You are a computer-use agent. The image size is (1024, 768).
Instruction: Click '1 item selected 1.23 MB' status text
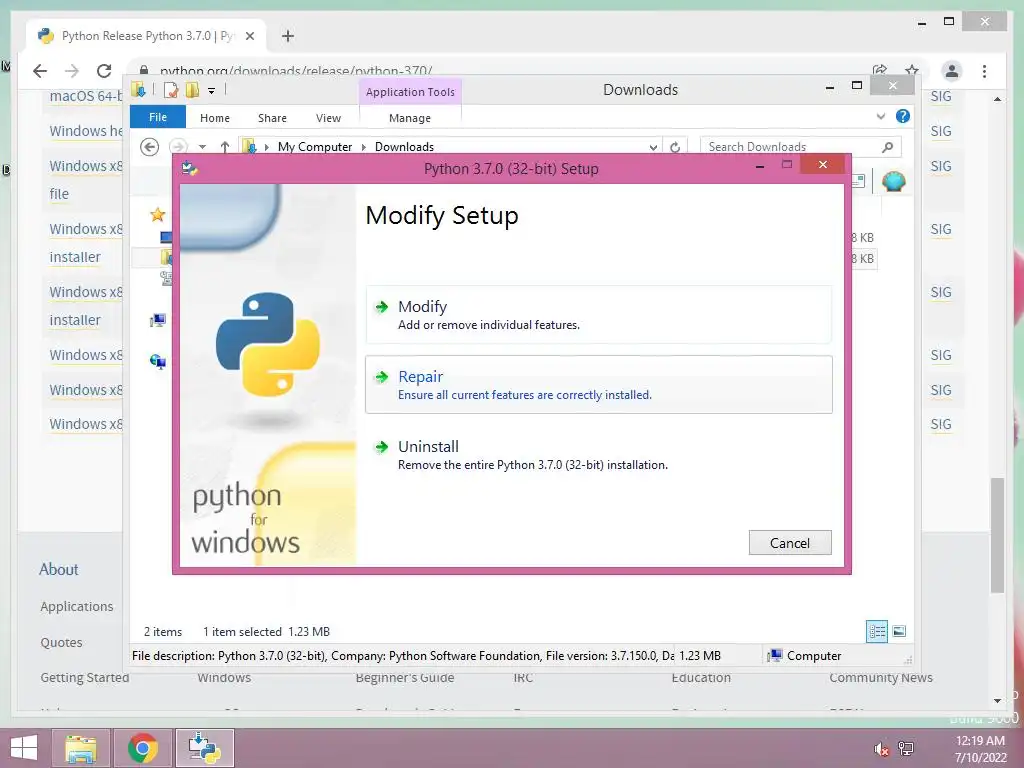[266, 632]
